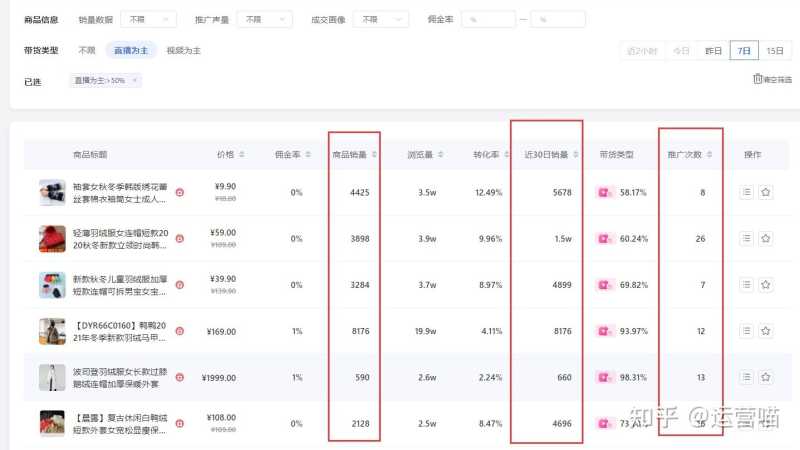
Task: Open the 销量数据 dropdown
Action: (x=148, y=19)
